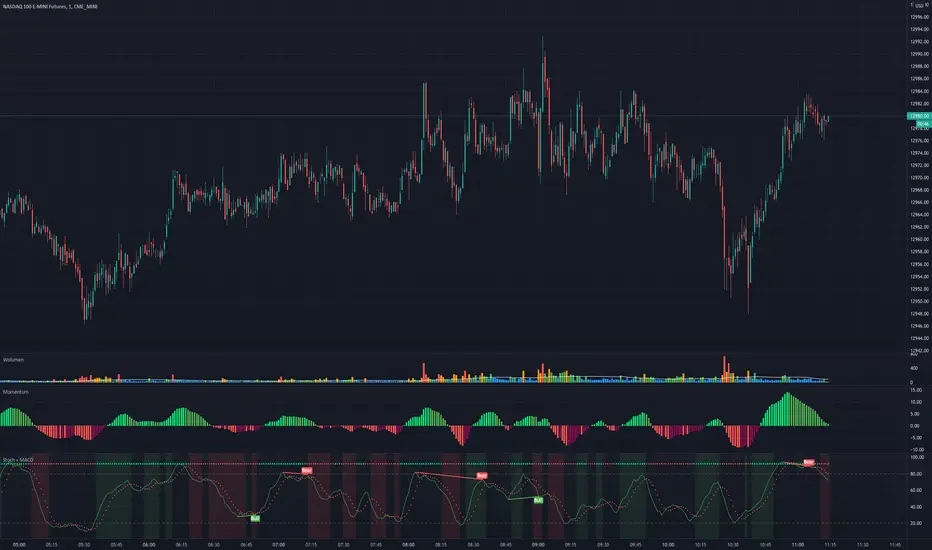Viewport: 932px width, 550px height.
Task: Click the Bear divergence label near 08:30
Action: 481,476
